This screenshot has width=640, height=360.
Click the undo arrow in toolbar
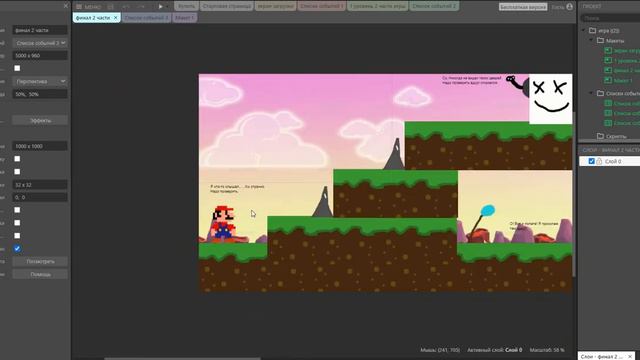(126, 7)
